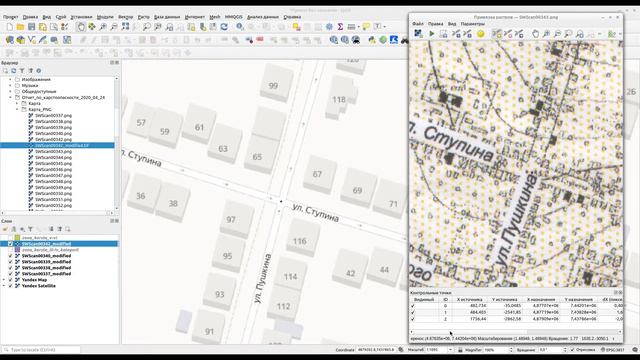Toggle visibility of SWScan00337_modified layer
The height and width of the screenshot is (360, 640).
click(11, 274)
